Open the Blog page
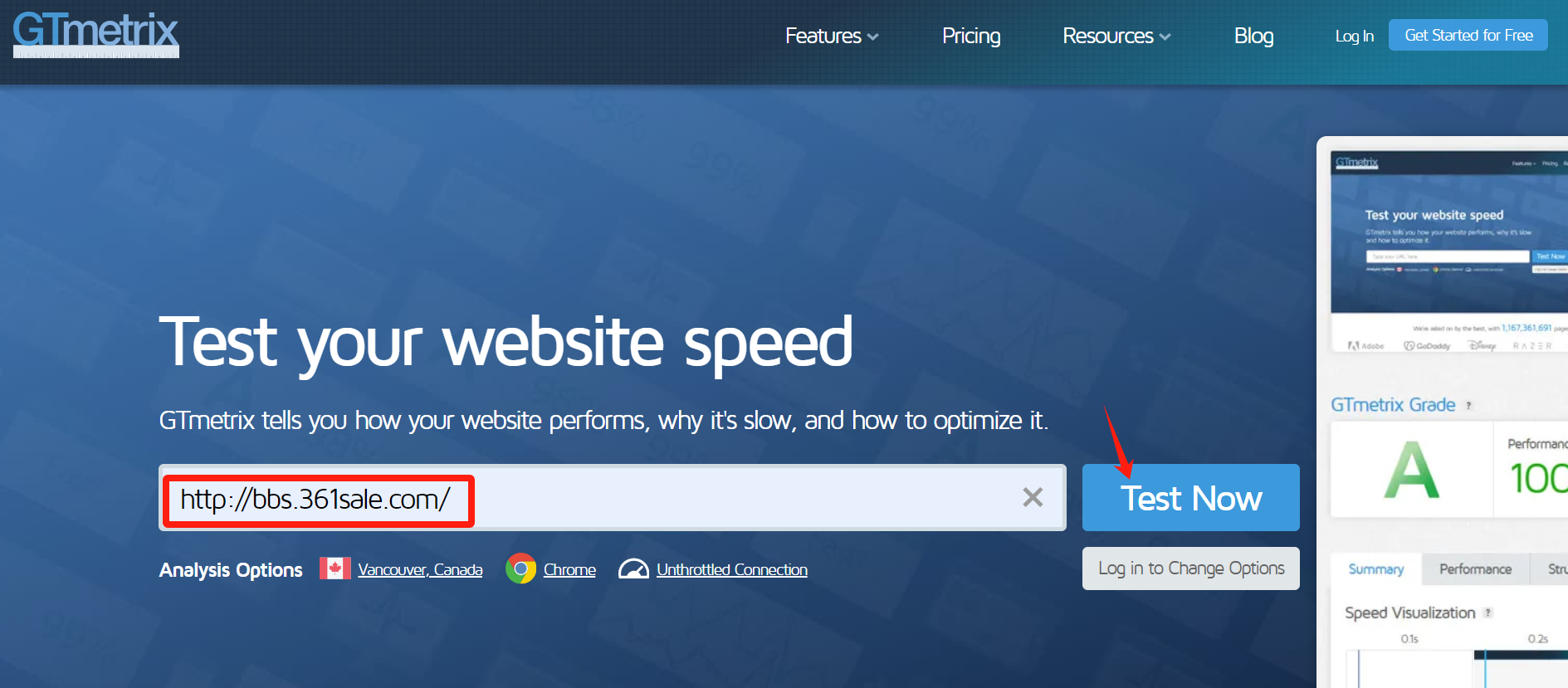The image size is (1568, 688). pyautogui.click(x=1253, y=36)
